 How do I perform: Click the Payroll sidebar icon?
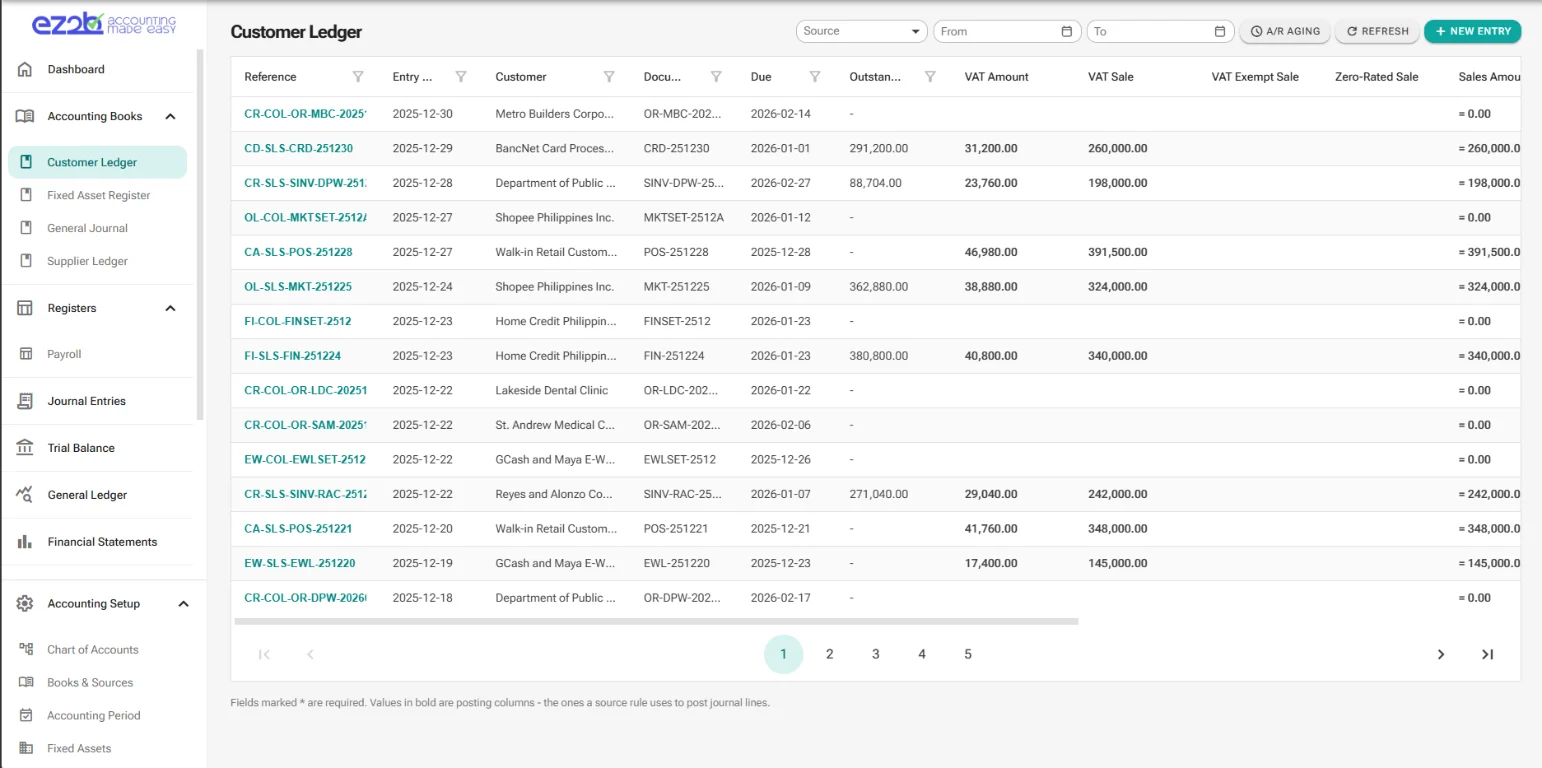click(27, 354)
